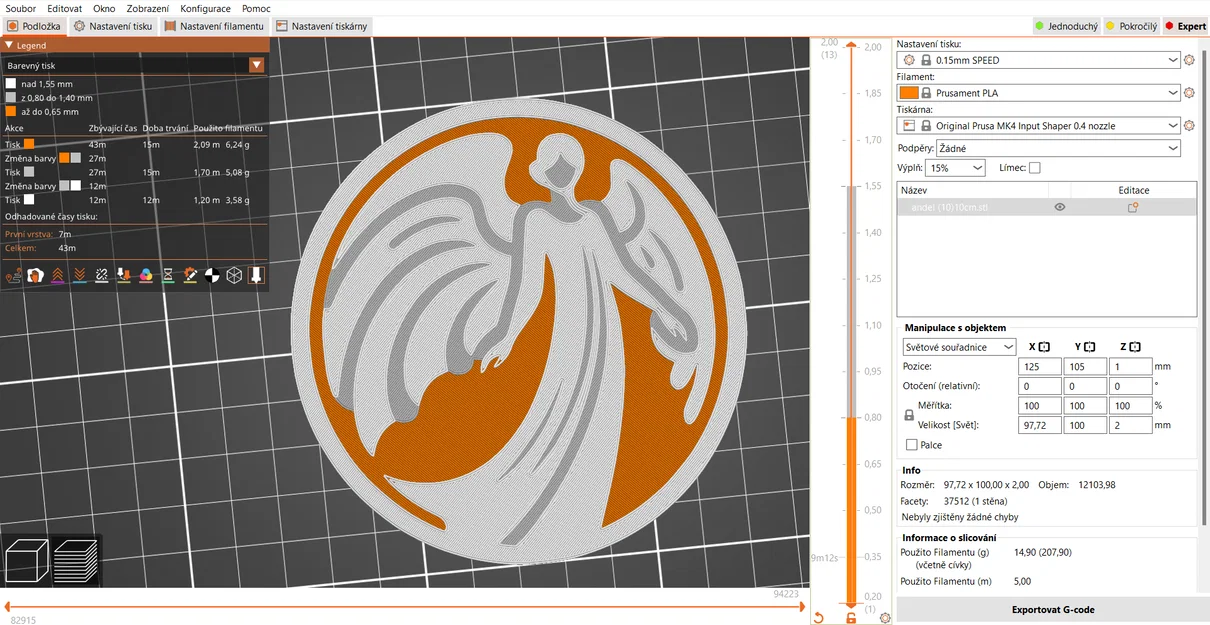
Task: Enable the Límec checkbox
Action: point(1035,168)
